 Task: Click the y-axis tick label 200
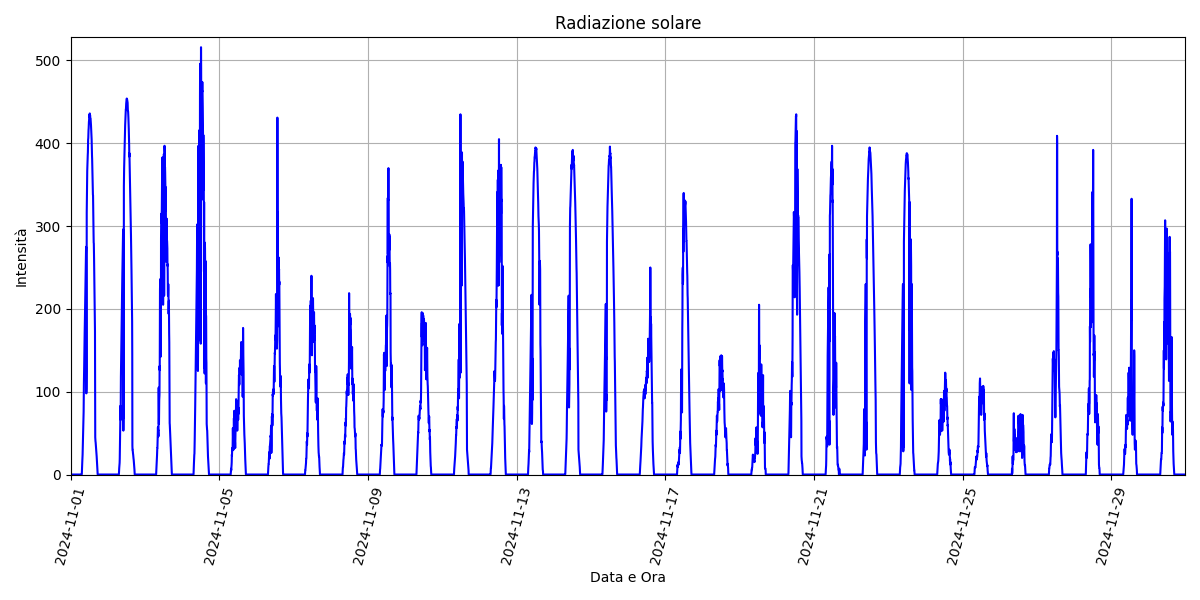click(48, 309)
